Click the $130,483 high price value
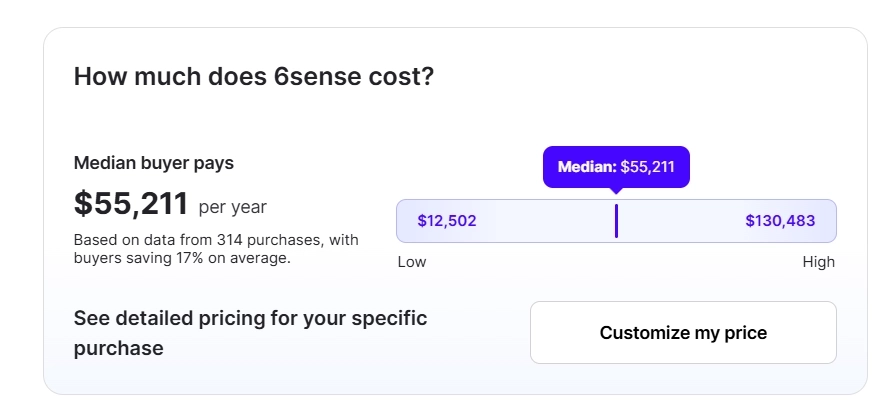 coord(780,221)
